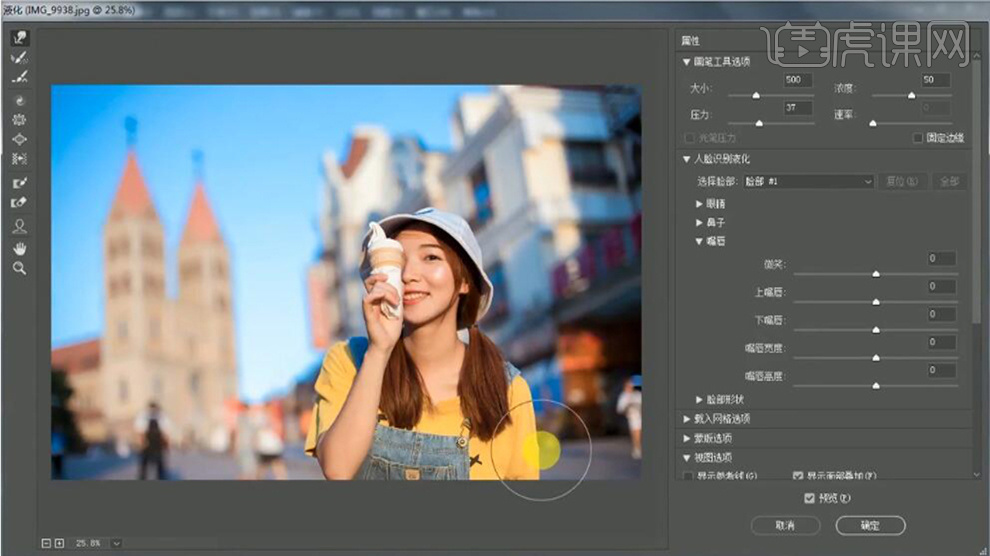This screenshot has height=556, width=990.
Task: Click the 微笑 smile slider handle
Action: coord(876,273)
